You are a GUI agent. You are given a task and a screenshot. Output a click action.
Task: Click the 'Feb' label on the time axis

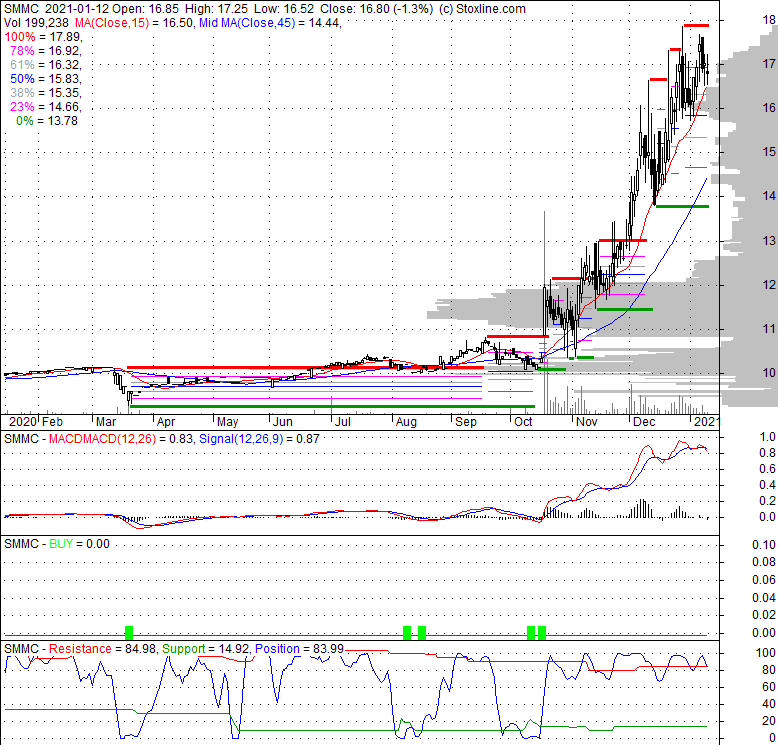point(52,422)
